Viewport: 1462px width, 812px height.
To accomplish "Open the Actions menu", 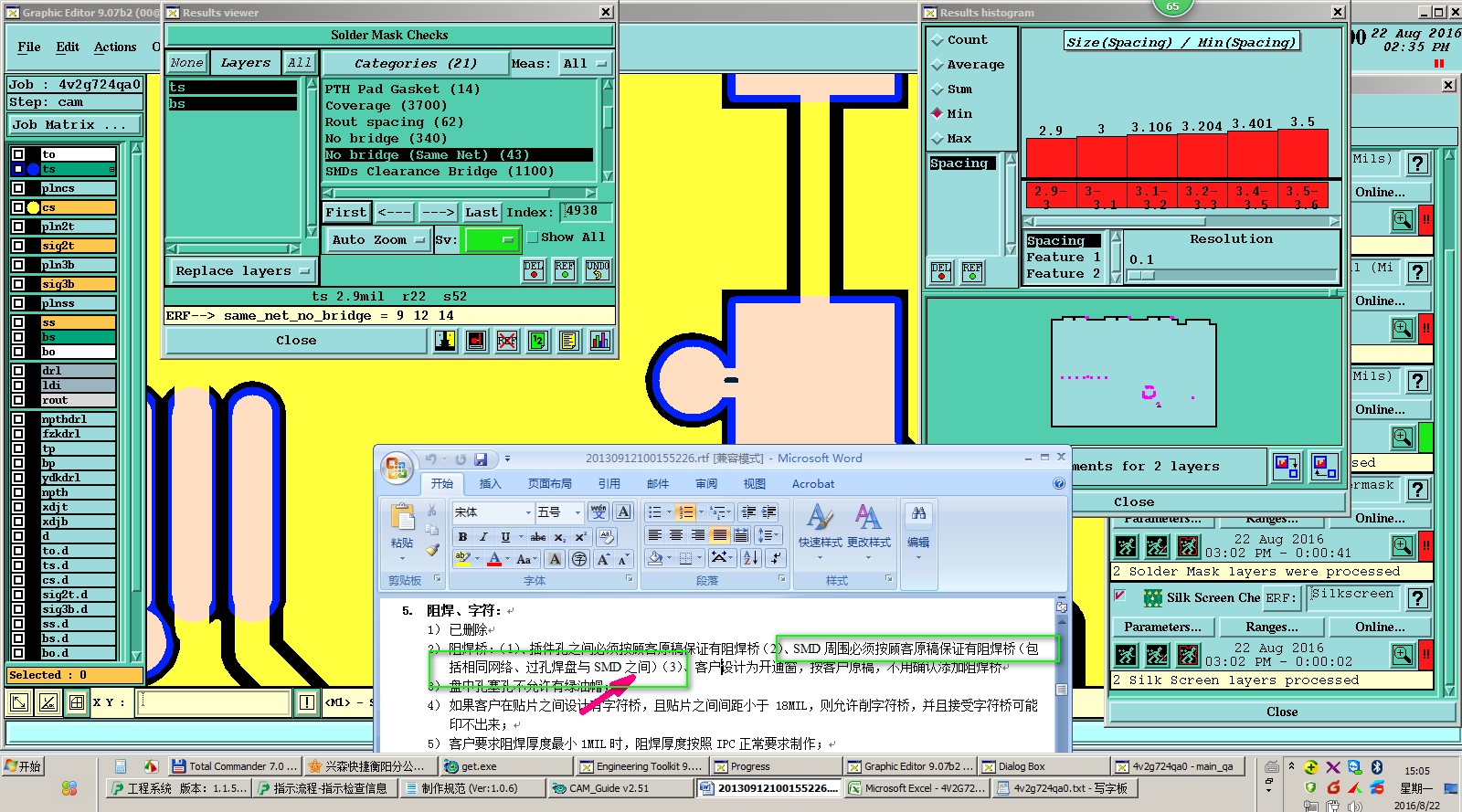I will pos(115,47).
